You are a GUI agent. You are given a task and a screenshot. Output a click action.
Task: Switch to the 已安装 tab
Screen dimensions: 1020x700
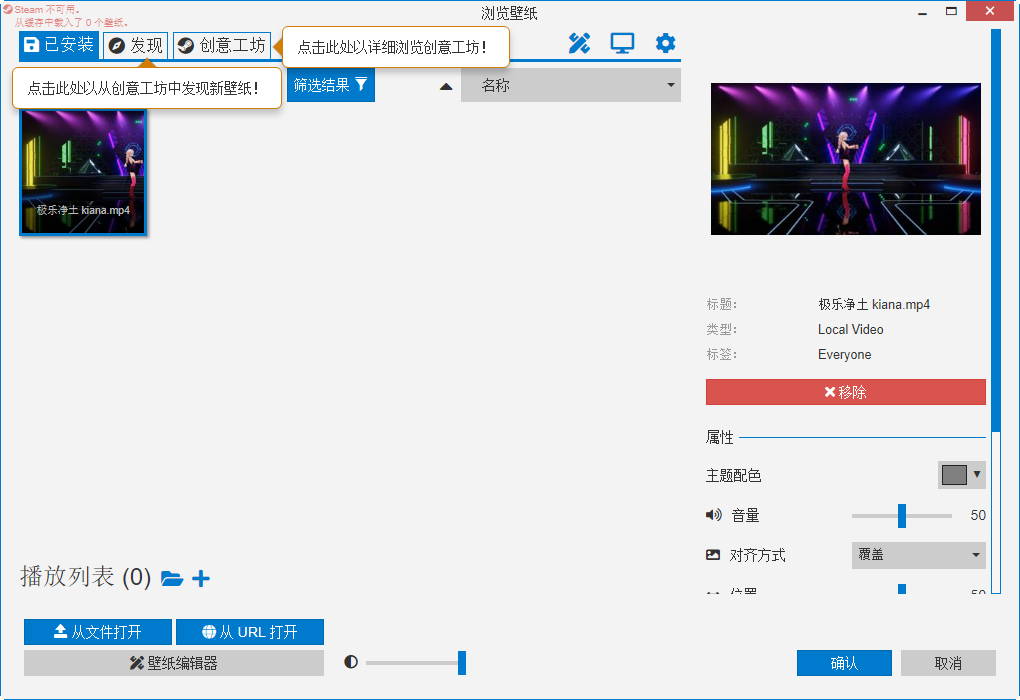pos(59,45)
